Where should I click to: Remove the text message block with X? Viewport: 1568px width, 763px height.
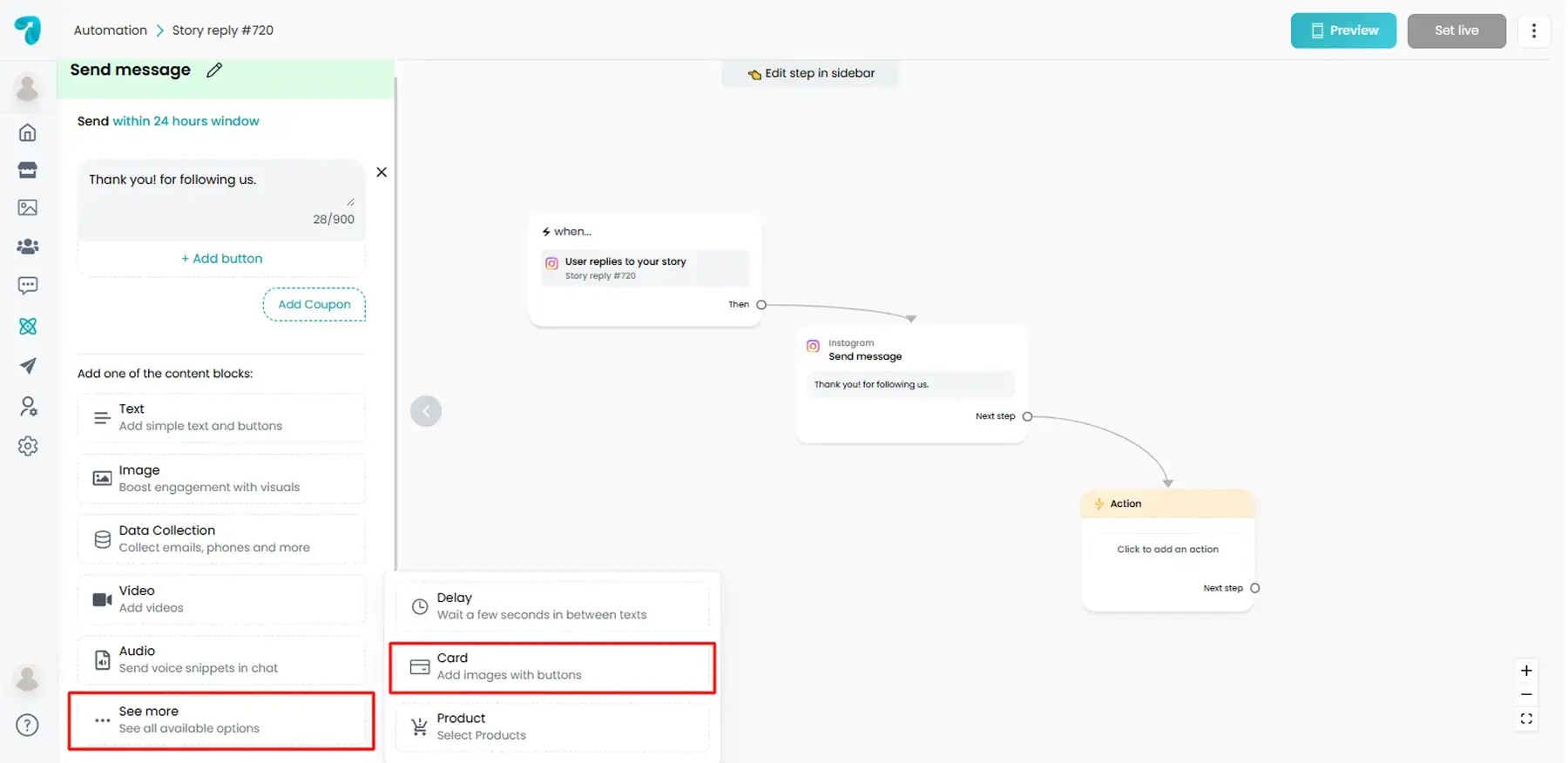(382, 172)
